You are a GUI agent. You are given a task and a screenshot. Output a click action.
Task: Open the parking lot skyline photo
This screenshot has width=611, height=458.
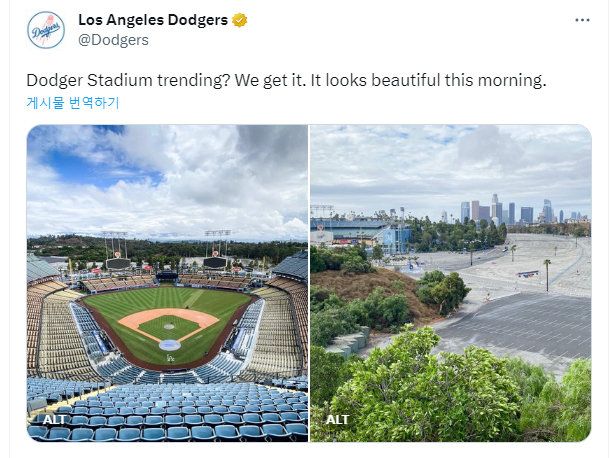(450, 283)
